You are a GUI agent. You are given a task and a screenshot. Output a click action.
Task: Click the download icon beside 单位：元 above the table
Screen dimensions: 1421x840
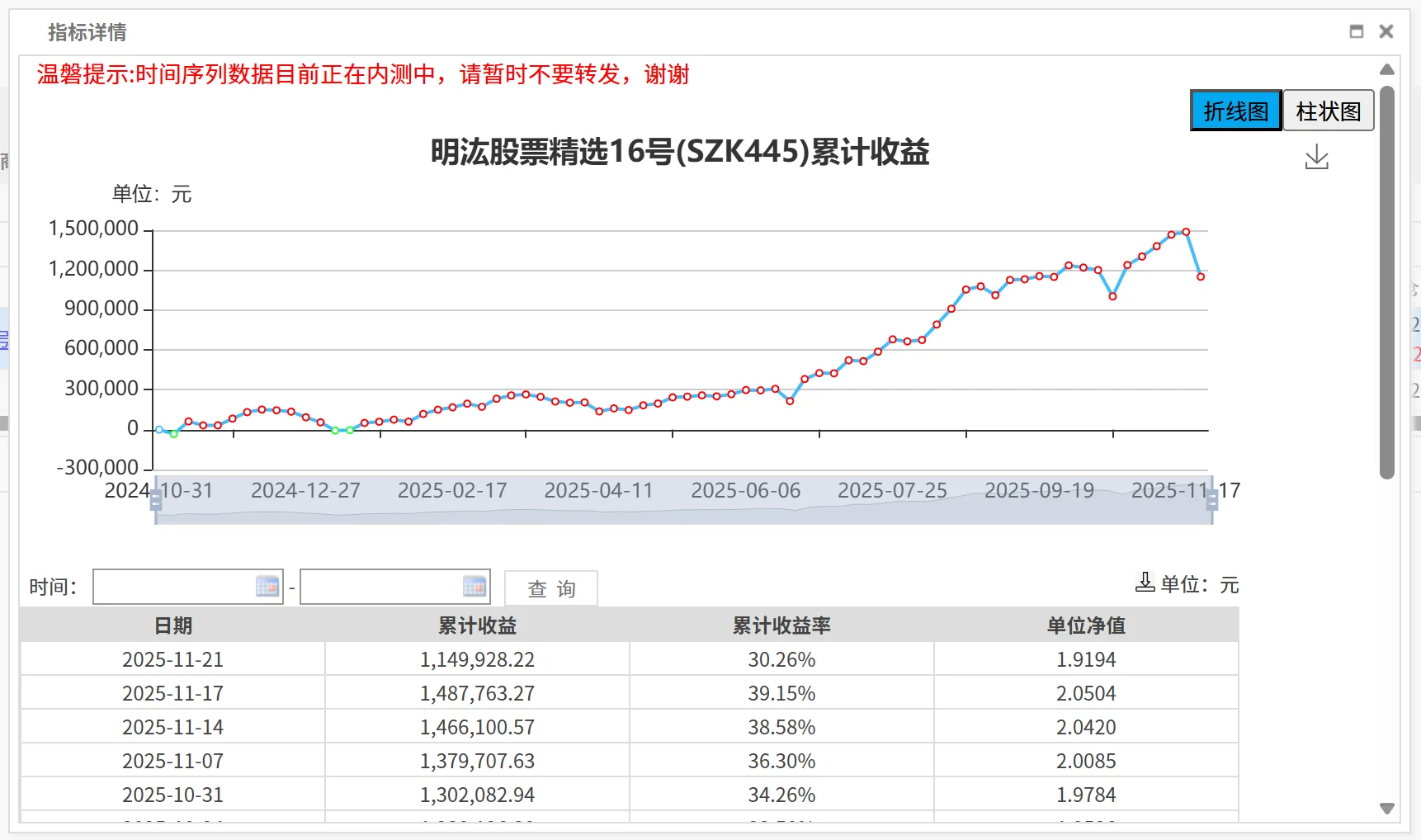1145,583
